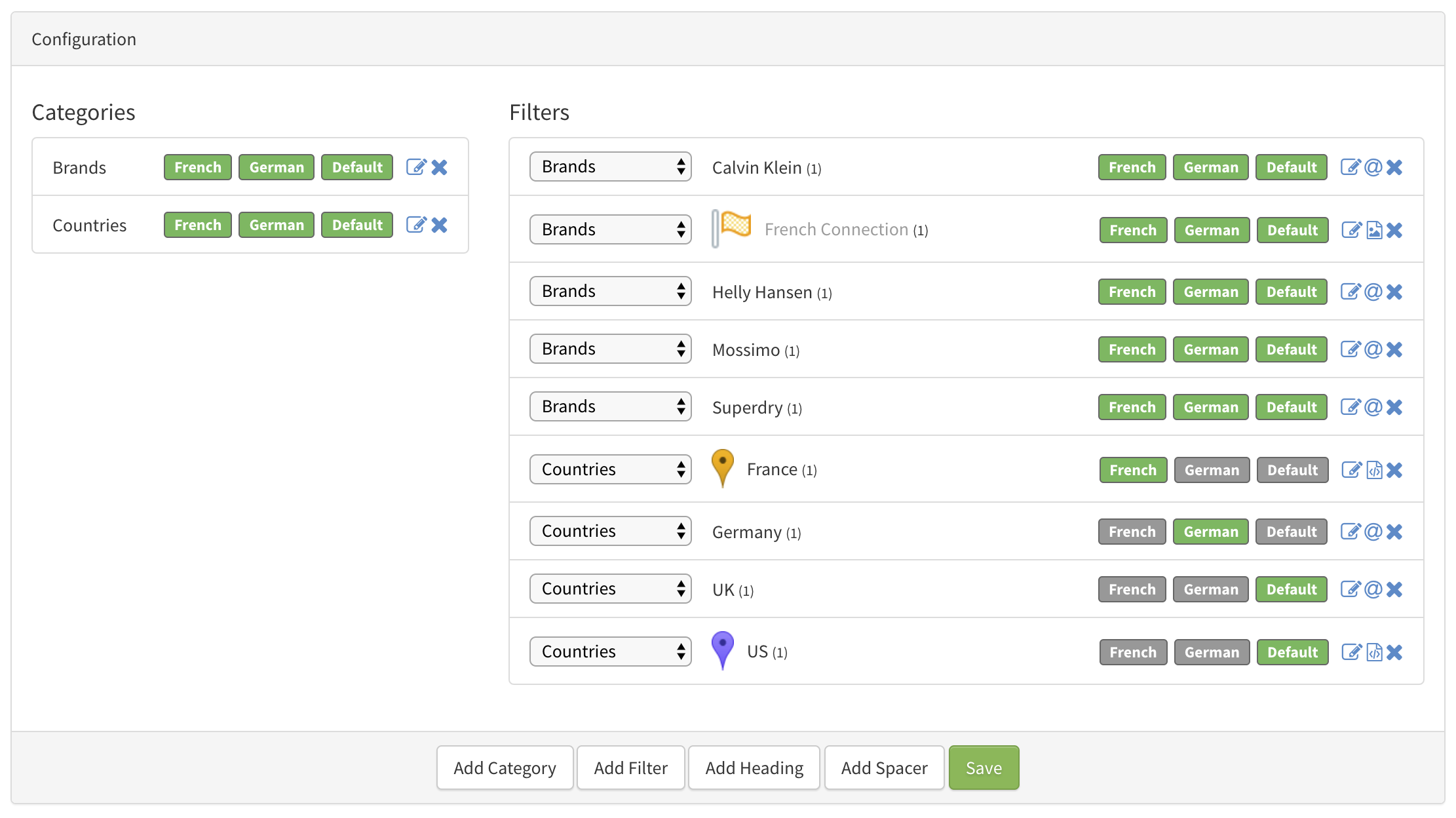The height and width of the screenshot is (818, 1456).
Task: Edit the French Connection filter
Action: pos(1352,230)
